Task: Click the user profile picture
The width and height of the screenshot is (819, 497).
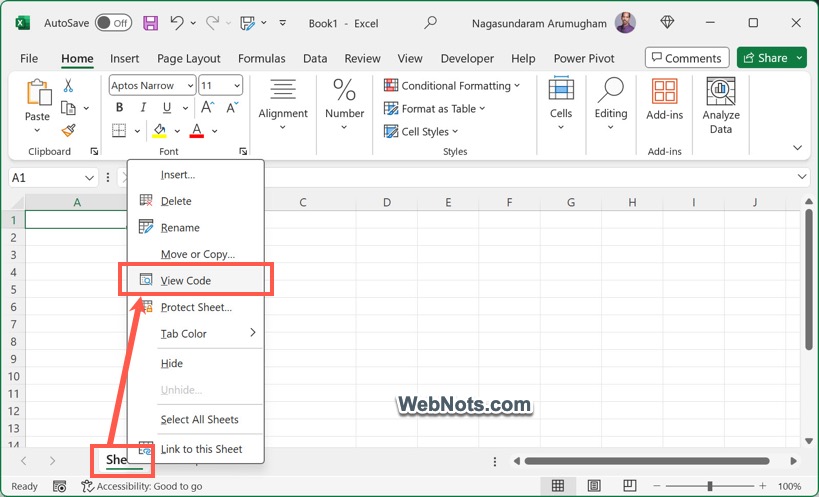Action: click(625, 22)
